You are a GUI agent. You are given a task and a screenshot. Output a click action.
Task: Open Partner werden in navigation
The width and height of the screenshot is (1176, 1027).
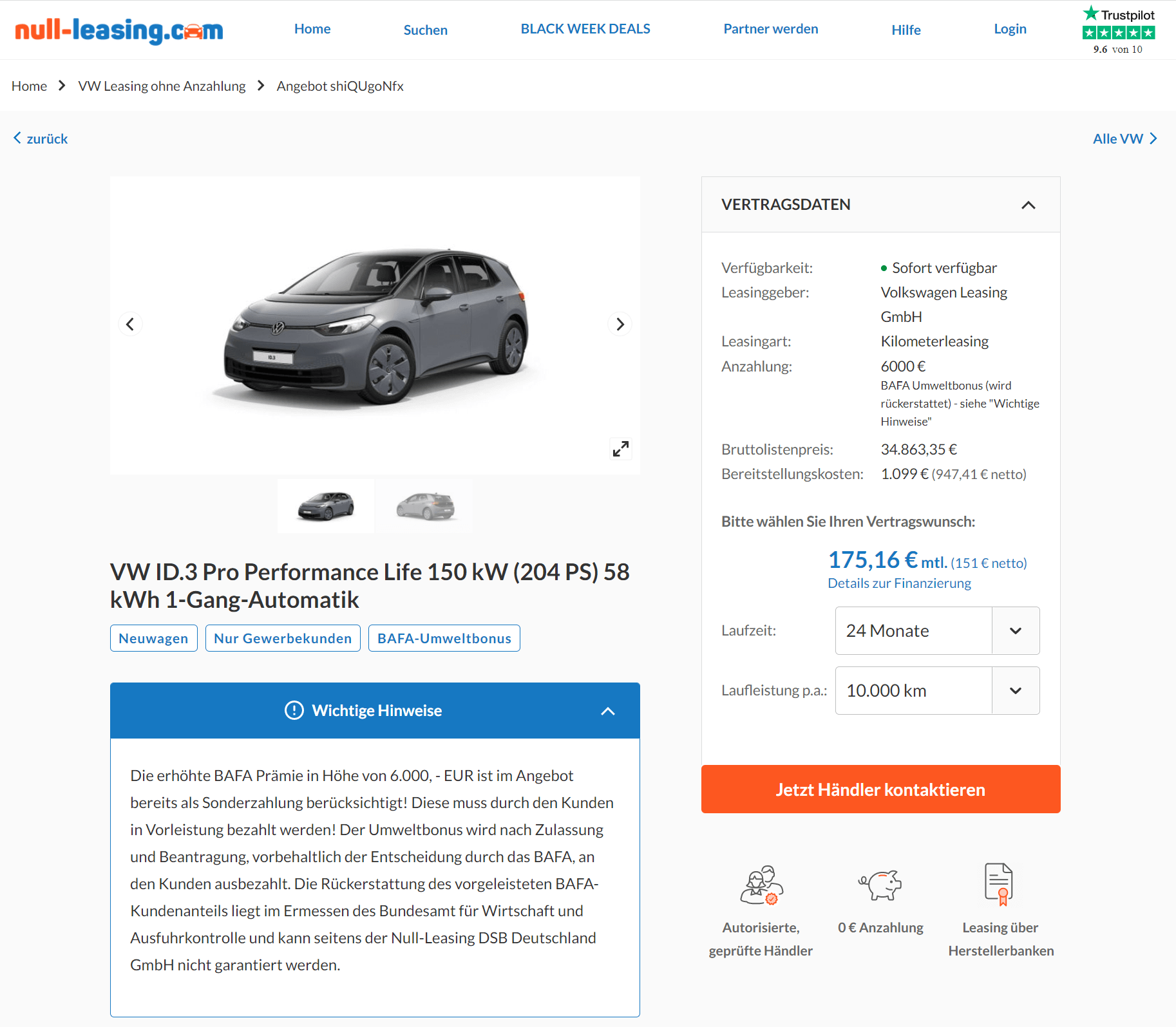pyautogui.click(x=770, y=29)
